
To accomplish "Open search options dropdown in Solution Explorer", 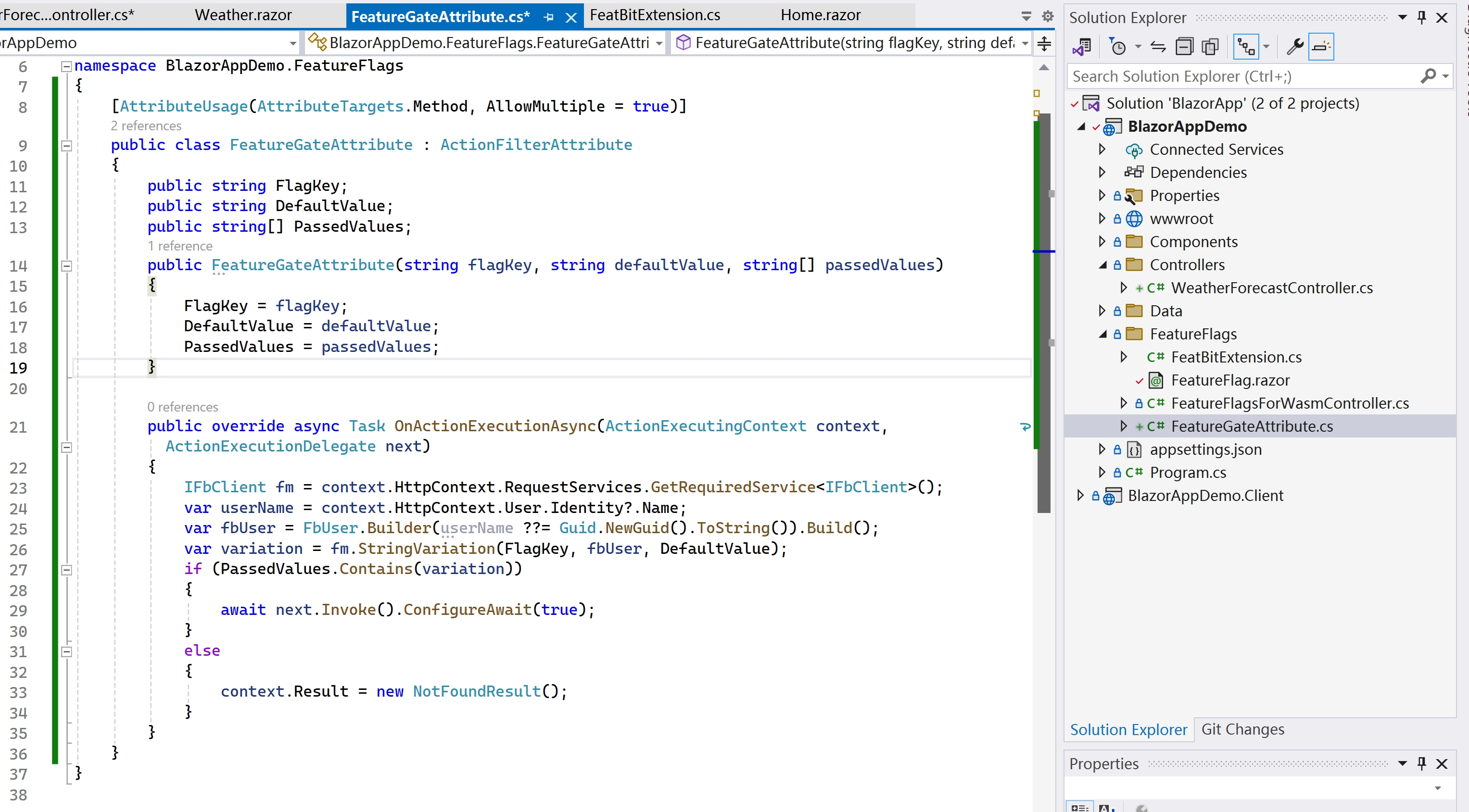I will point(1445,76).
